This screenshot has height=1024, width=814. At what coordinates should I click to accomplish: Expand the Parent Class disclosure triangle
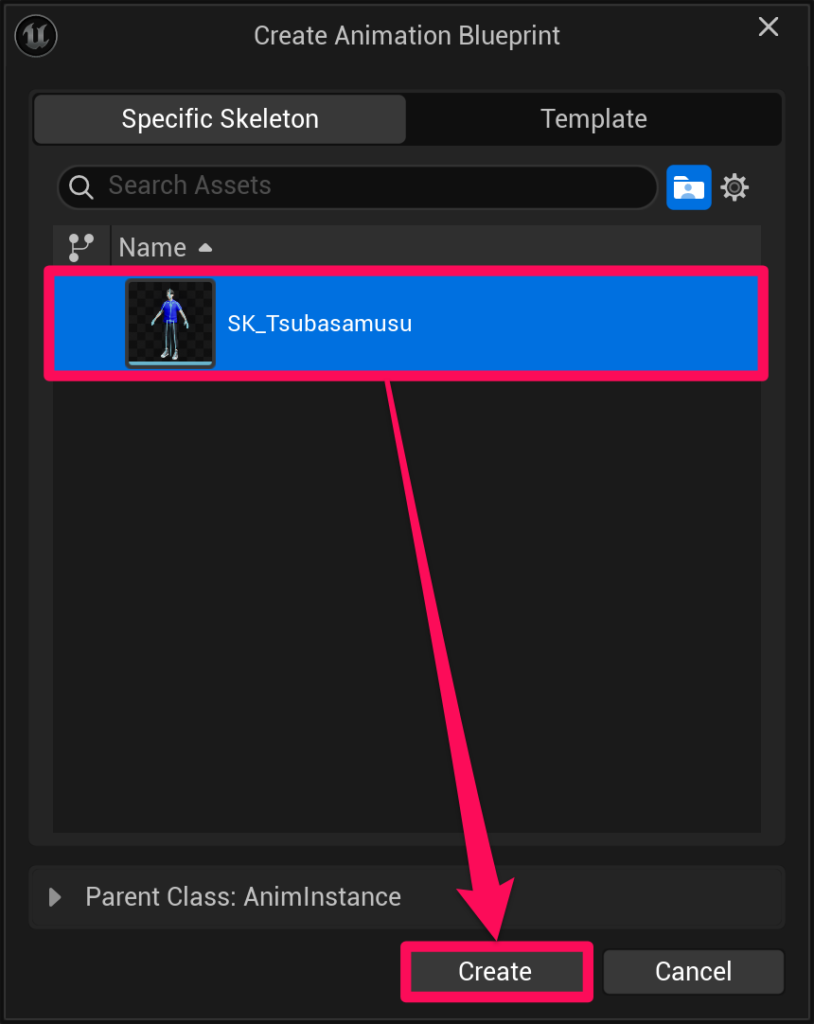(x=56, y=897)
